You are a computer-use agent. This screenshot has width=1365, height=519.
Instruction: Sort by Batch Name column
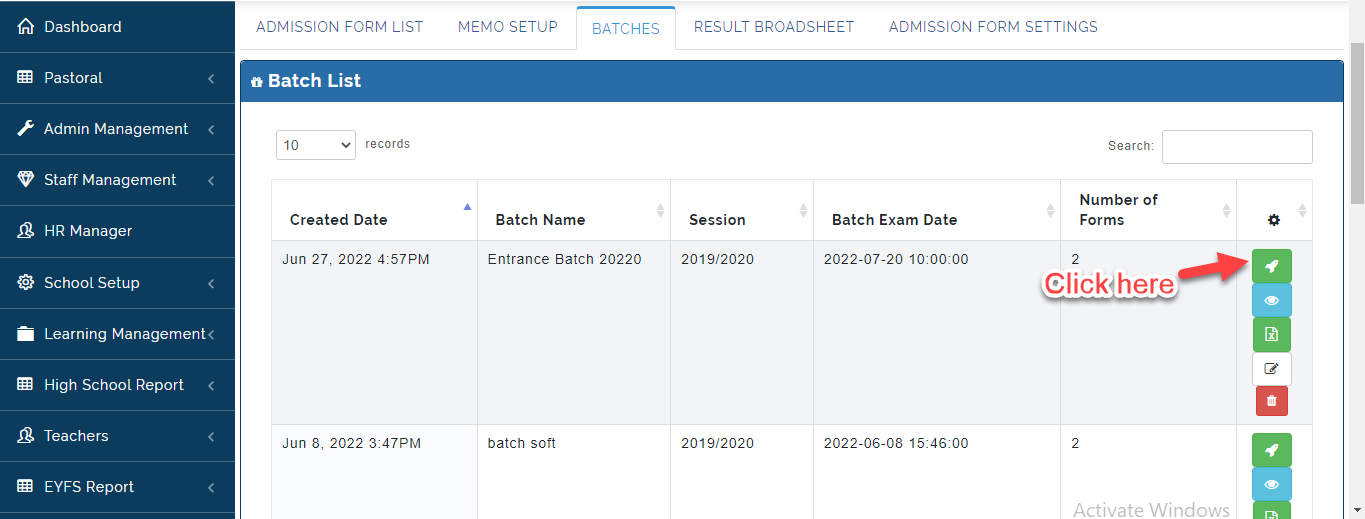pos(574,210)
